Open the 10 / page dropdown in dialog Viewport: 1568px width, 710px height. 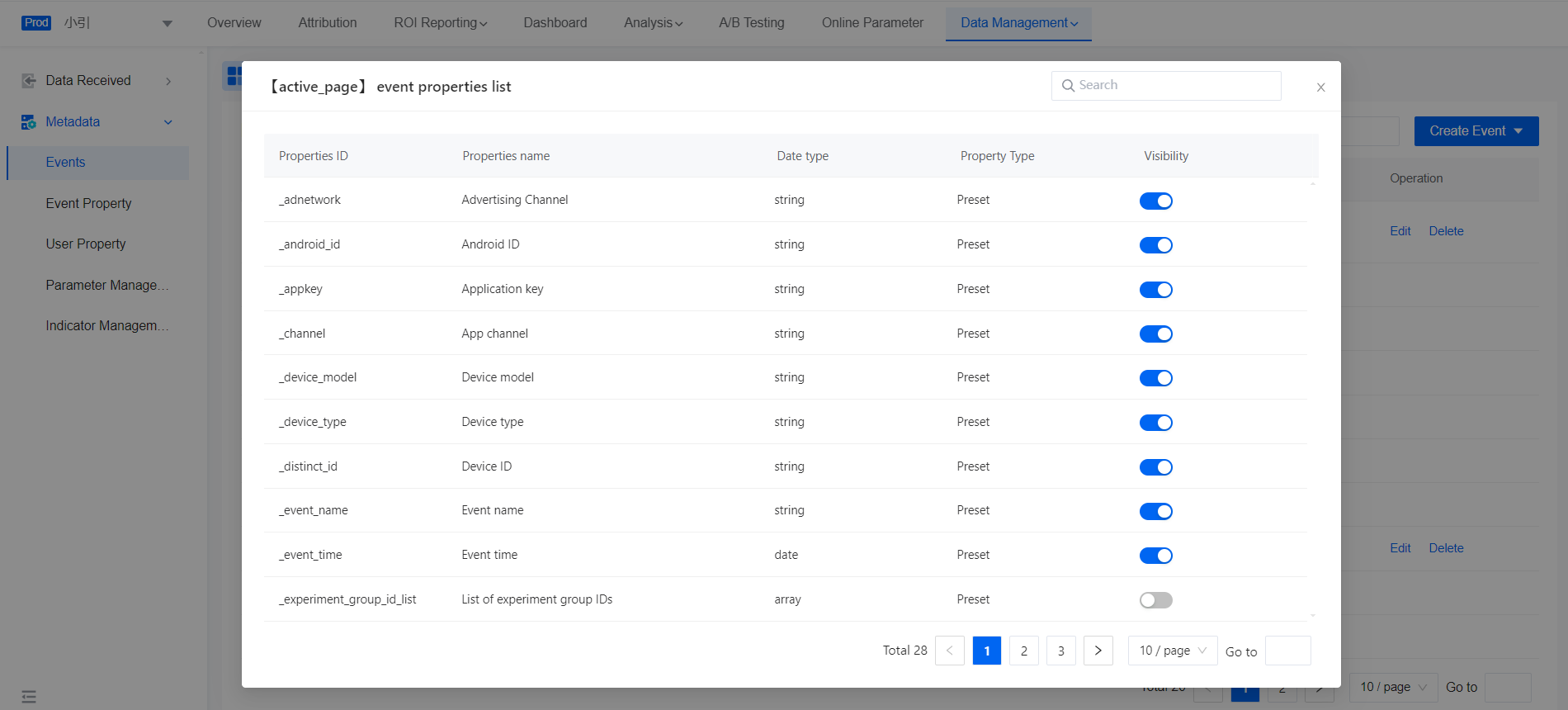pos(1172,651)
